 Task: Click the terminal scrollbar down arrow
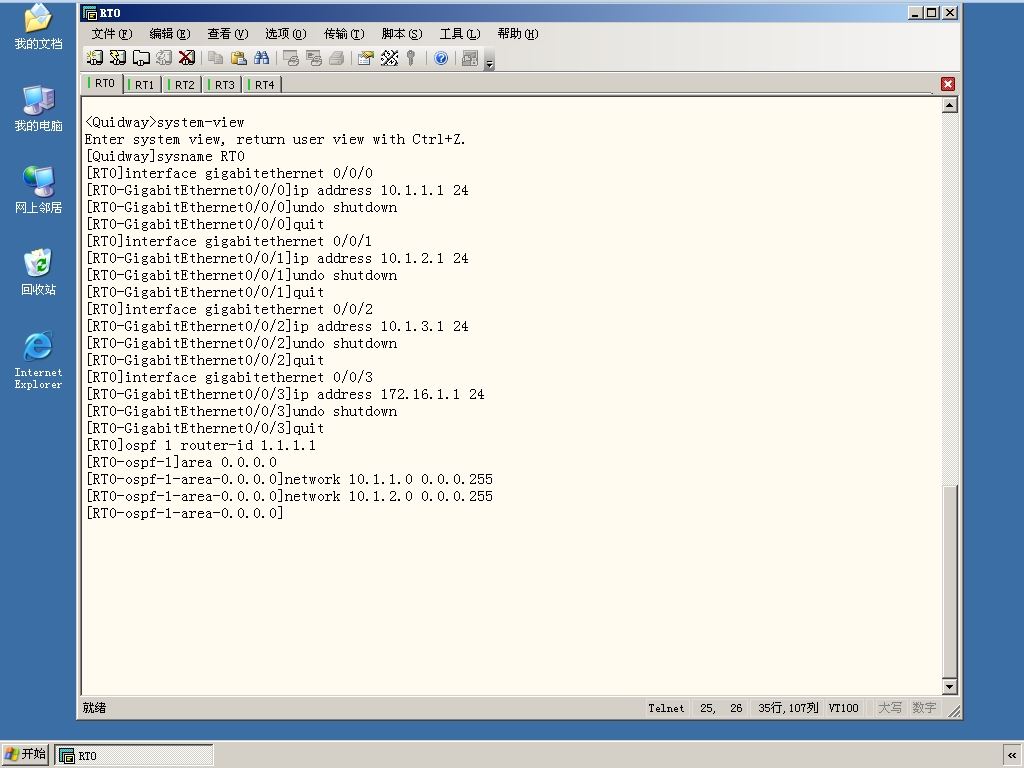[950, 686]
